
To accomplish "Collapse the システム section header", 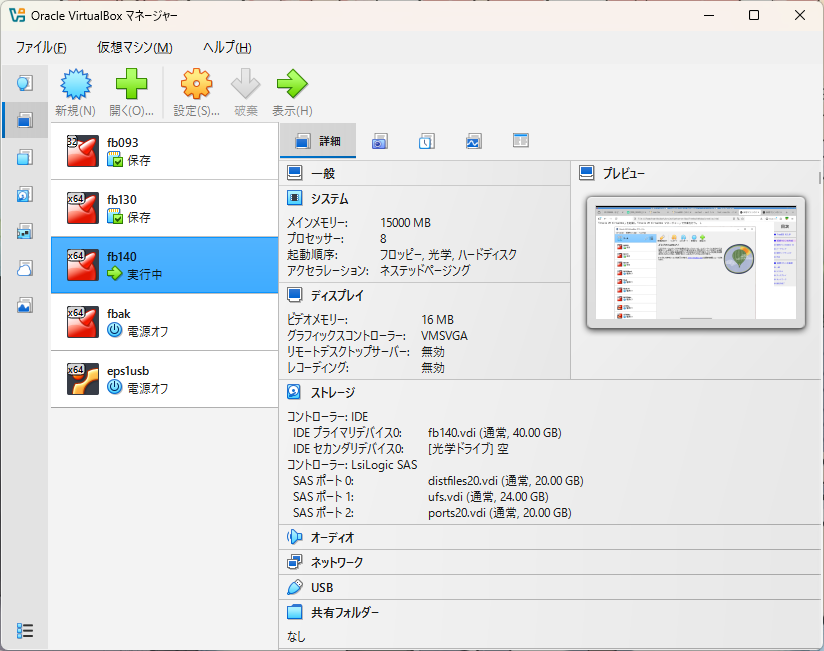I will pos(425,199).
